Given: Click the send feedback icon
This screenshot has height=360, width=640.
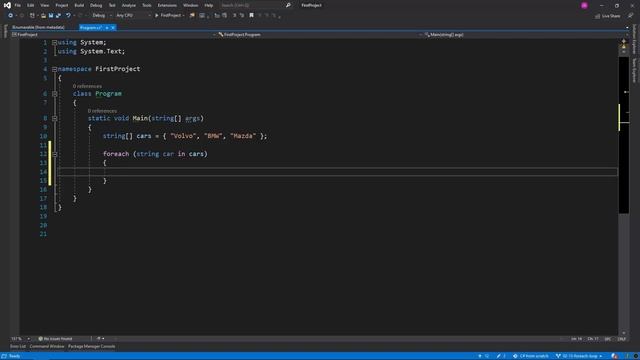Looking at the screenshot, I should 630,16.
